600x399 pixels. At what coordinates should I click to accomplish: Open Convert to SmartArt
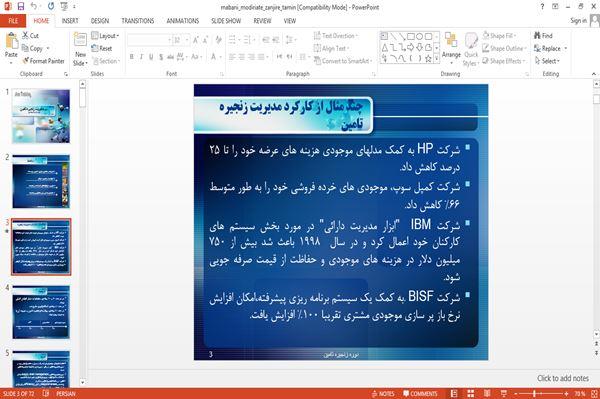point(343,61)
